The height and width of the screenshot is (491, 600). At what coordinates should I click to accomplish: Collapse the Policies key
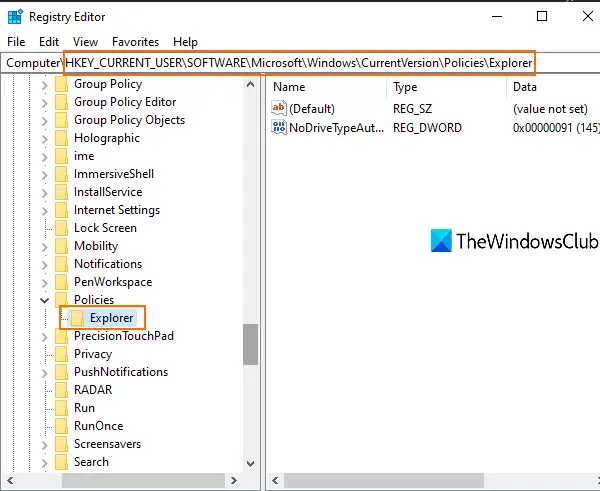(44, 300)
